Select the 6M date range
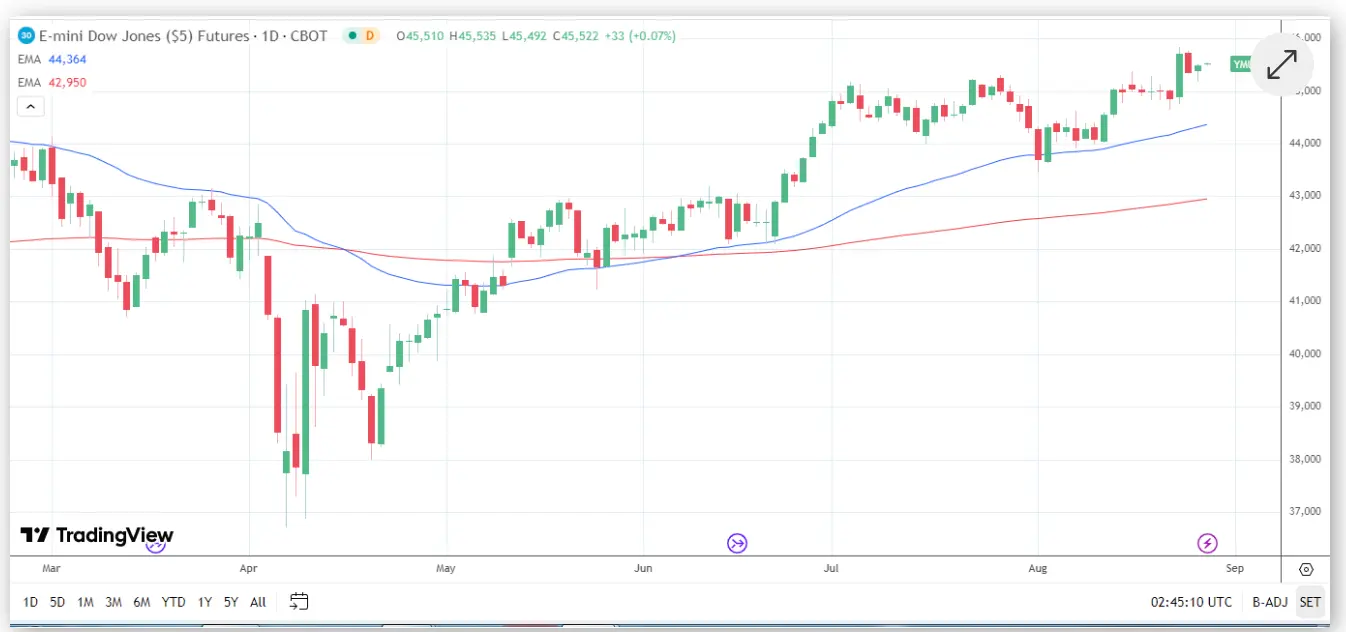This screenshot has height=632, width=1346. (142, 602)
